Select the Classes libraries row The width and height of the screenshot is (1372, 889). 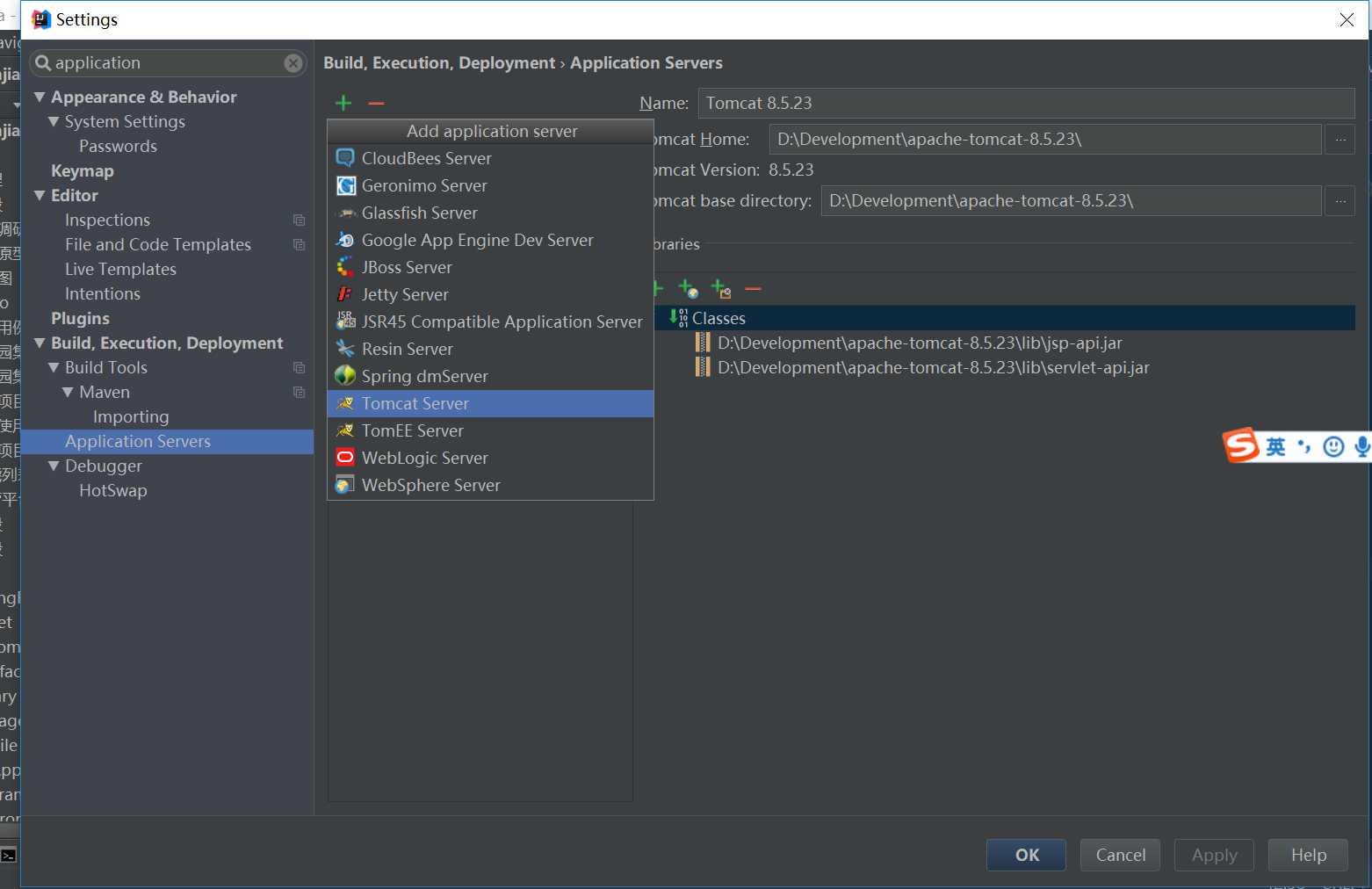click(1004, 318)
